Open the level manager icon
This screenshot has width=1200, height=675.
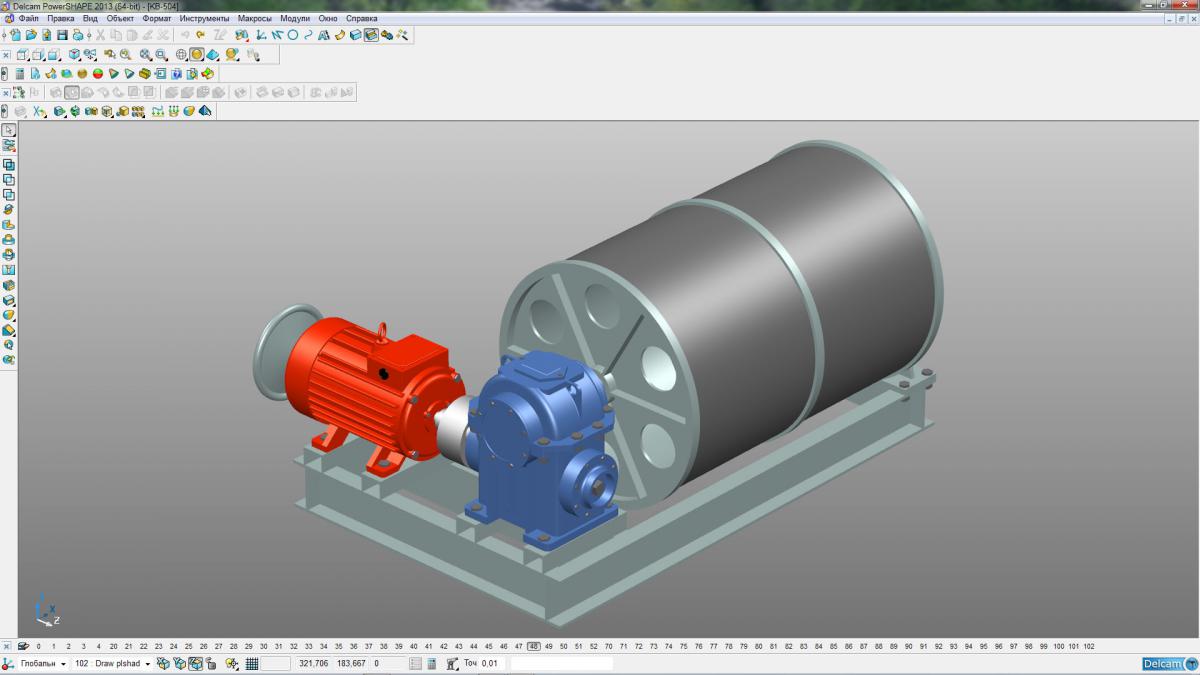(23, 647)
